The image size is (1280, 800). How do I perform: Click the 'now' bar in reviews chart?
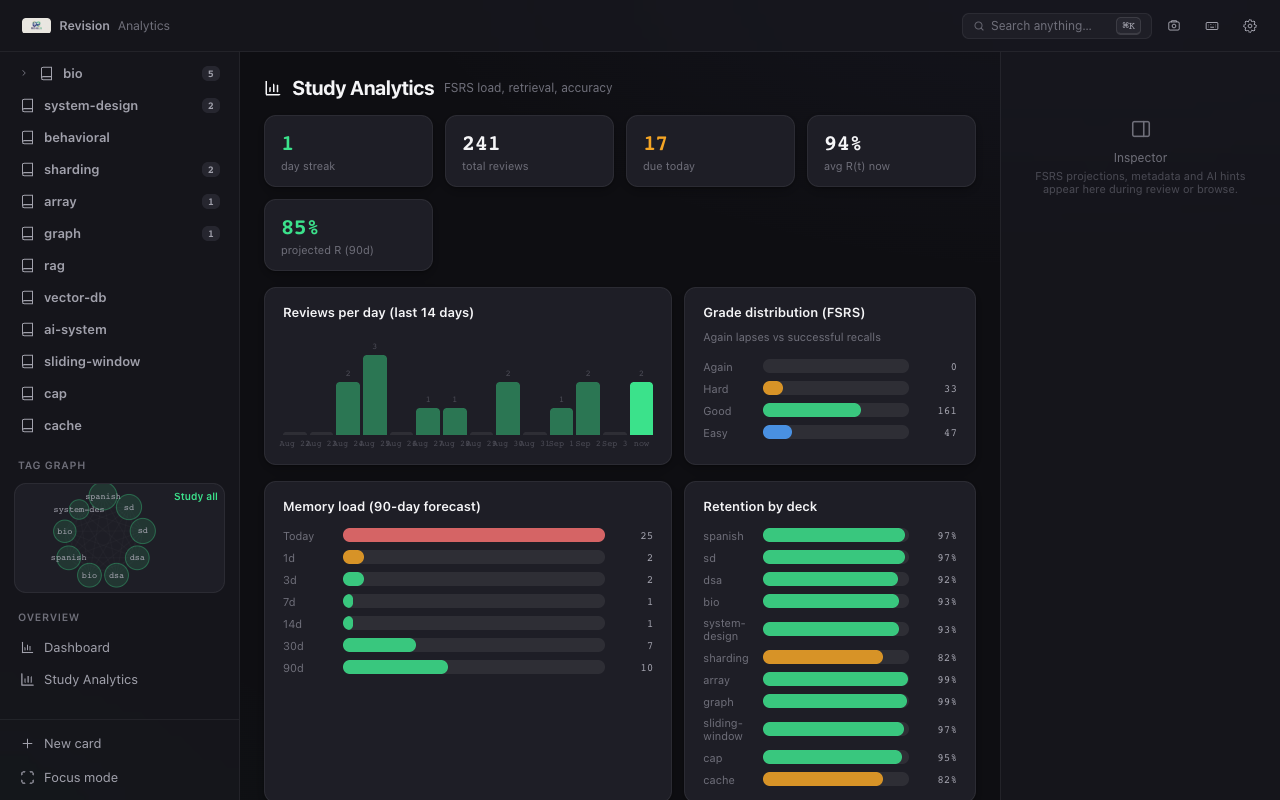click(641, 408)
